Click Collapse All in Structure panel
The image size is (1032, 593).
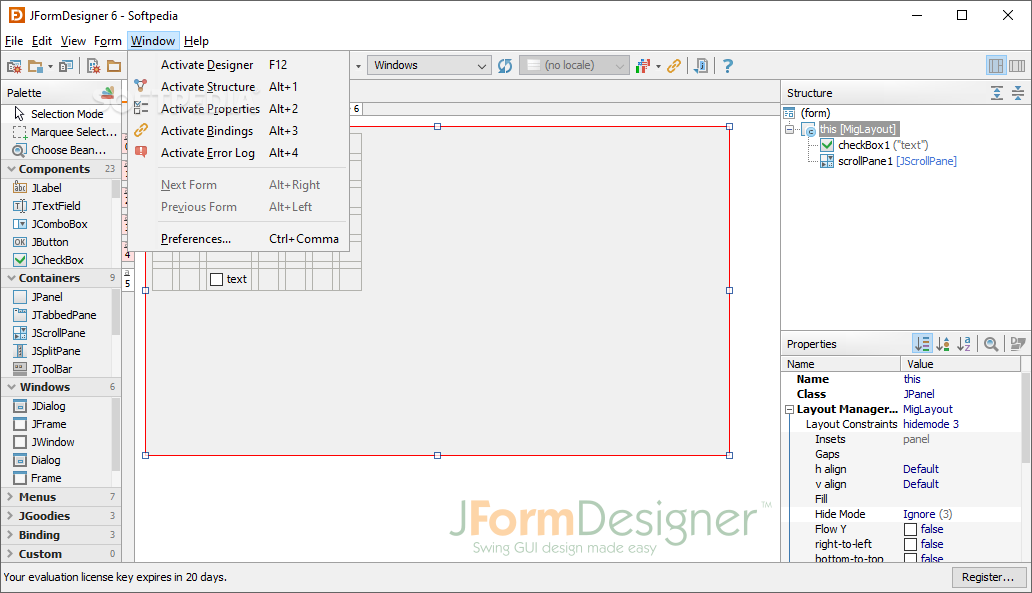(1018, 93)
